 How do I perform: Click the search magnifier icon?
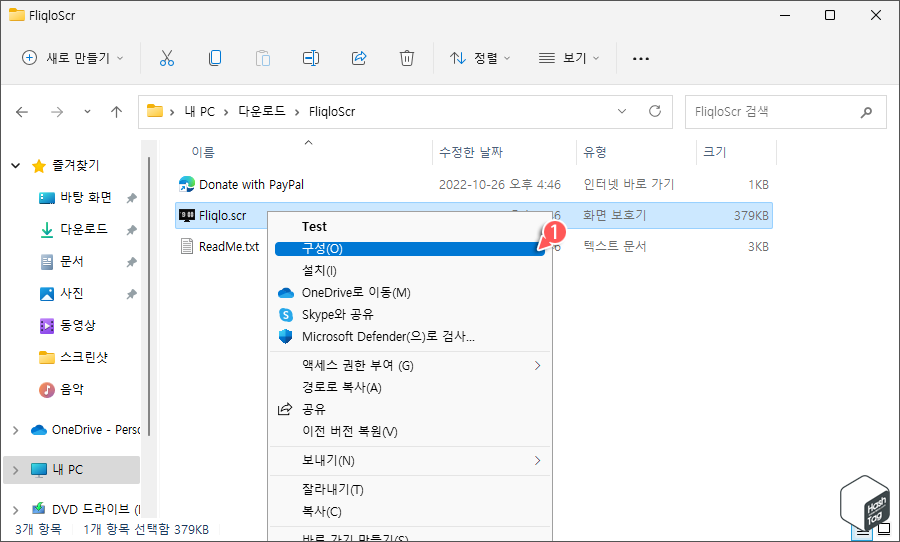click(866, 112)
